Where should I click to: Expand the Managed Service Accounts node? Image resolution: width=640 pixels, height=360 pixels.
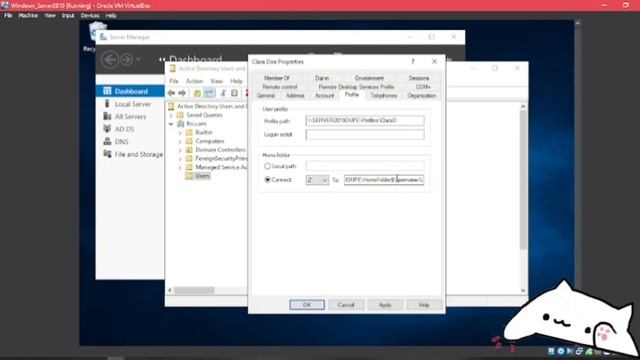pyautogui.click(x=180, y=168)
